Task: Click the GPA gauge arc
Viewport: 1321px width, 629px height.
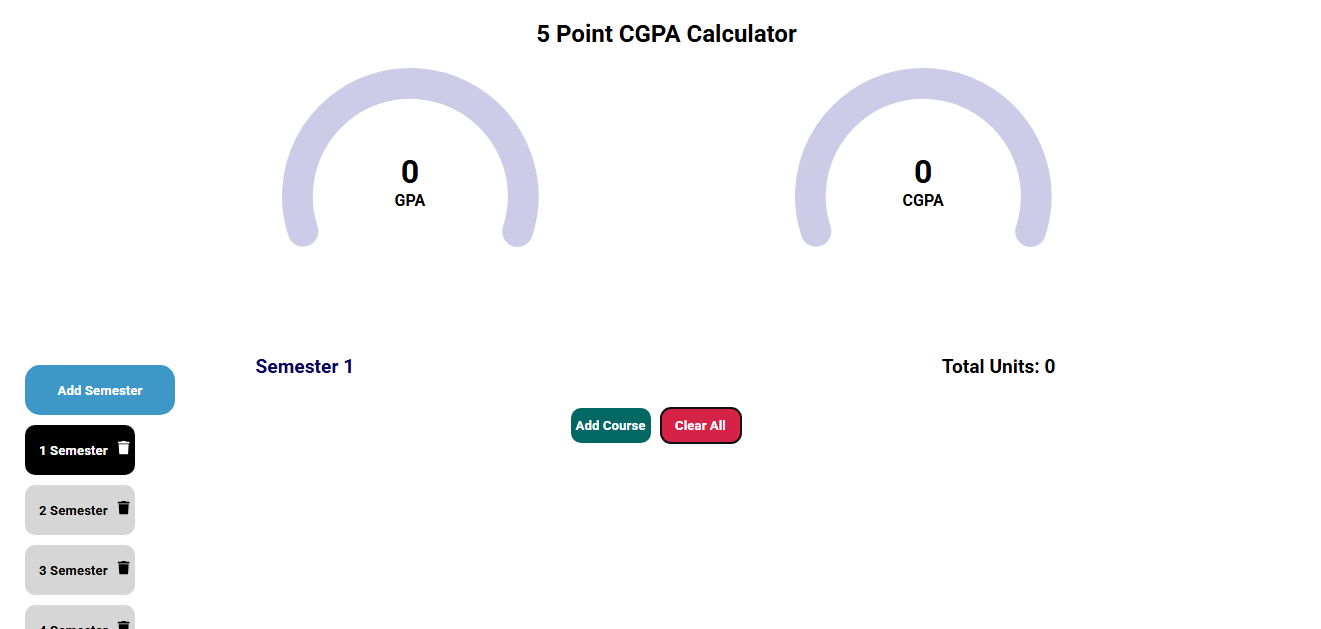Action: point(410,84)
